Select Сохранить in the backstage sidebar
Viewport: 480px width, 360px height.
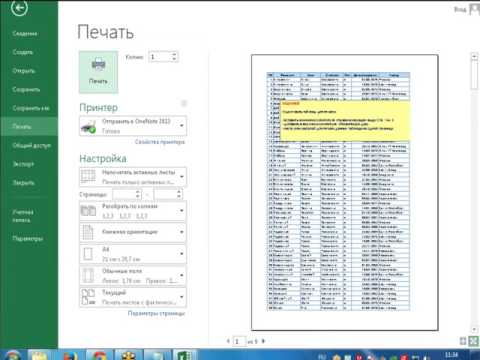26,90
